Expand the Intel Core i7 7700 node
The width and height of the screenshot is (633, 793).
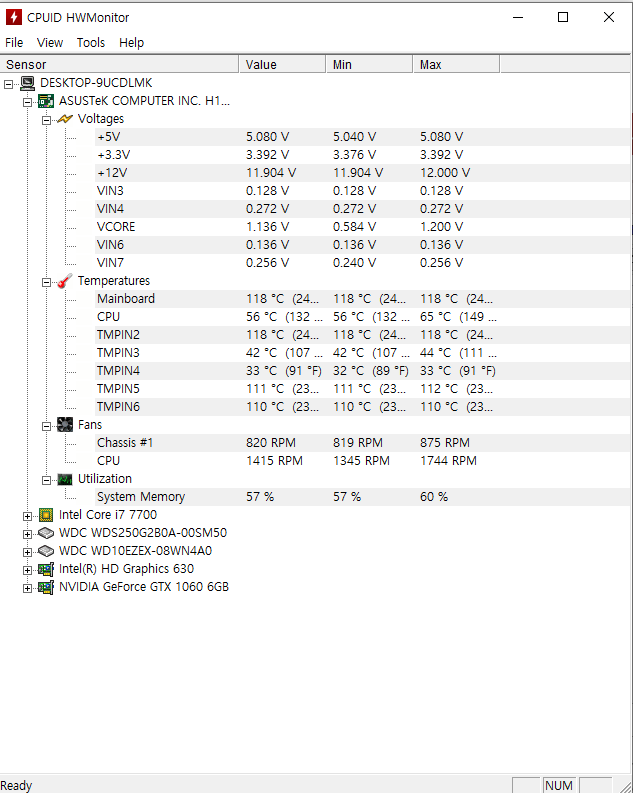coord(27,516)
